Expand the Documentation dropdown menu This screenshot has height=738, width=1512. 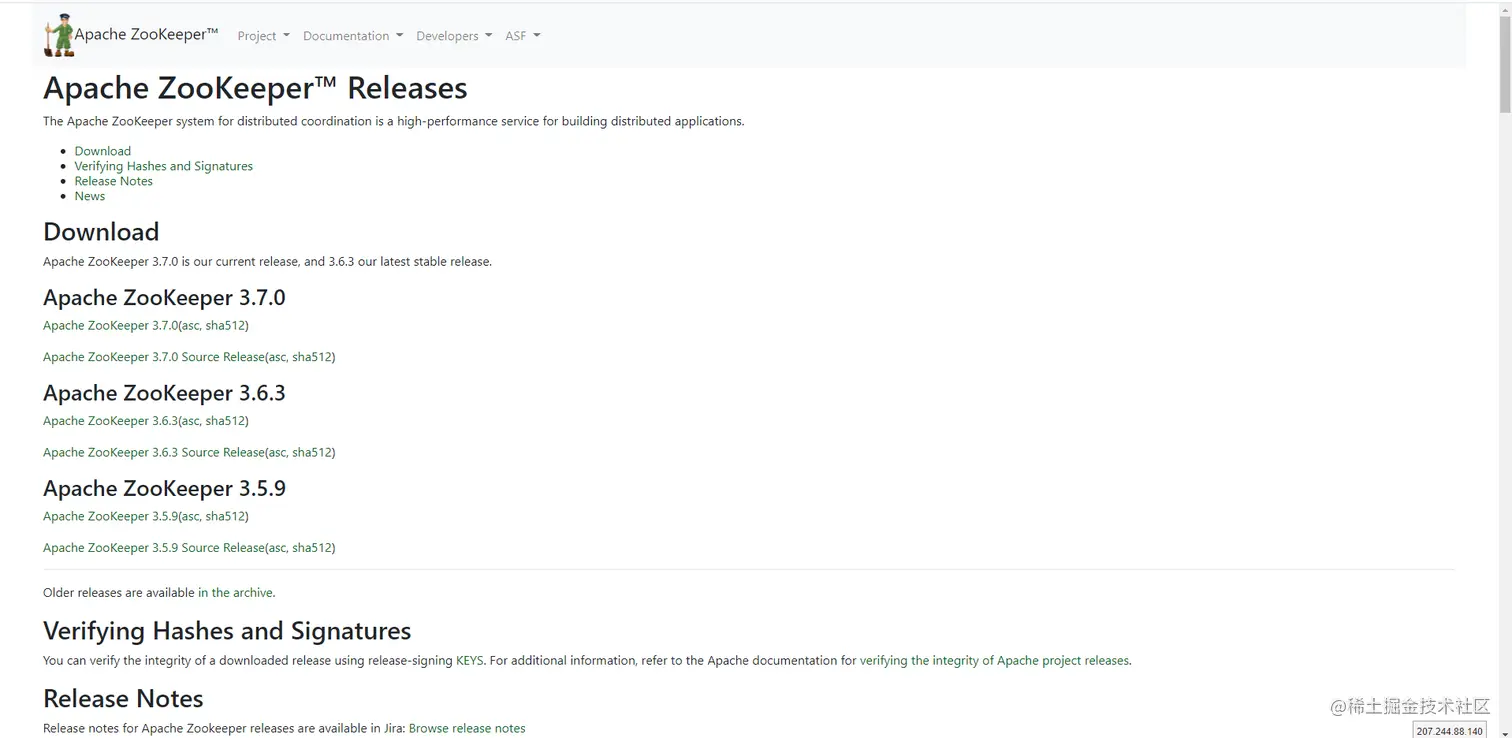[x=353, y=36]
